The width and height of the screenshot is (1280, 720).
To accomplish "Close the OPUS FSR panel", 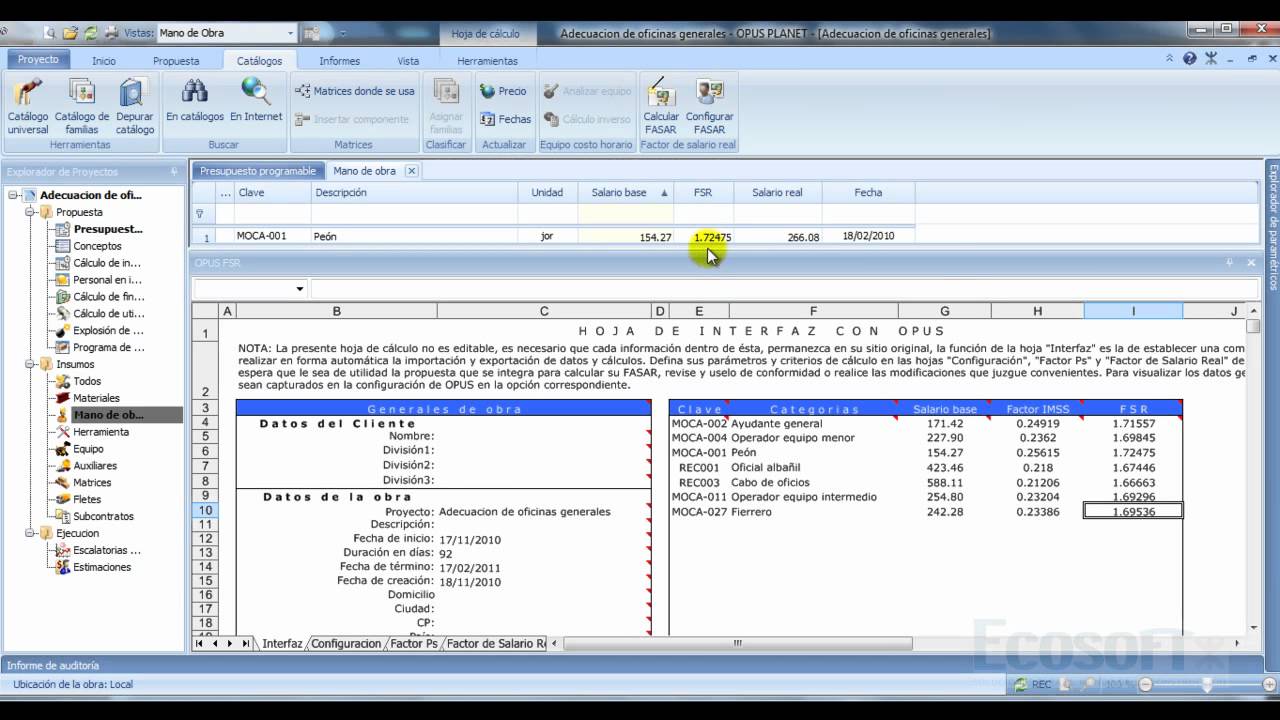I will tap(1251, 263).
